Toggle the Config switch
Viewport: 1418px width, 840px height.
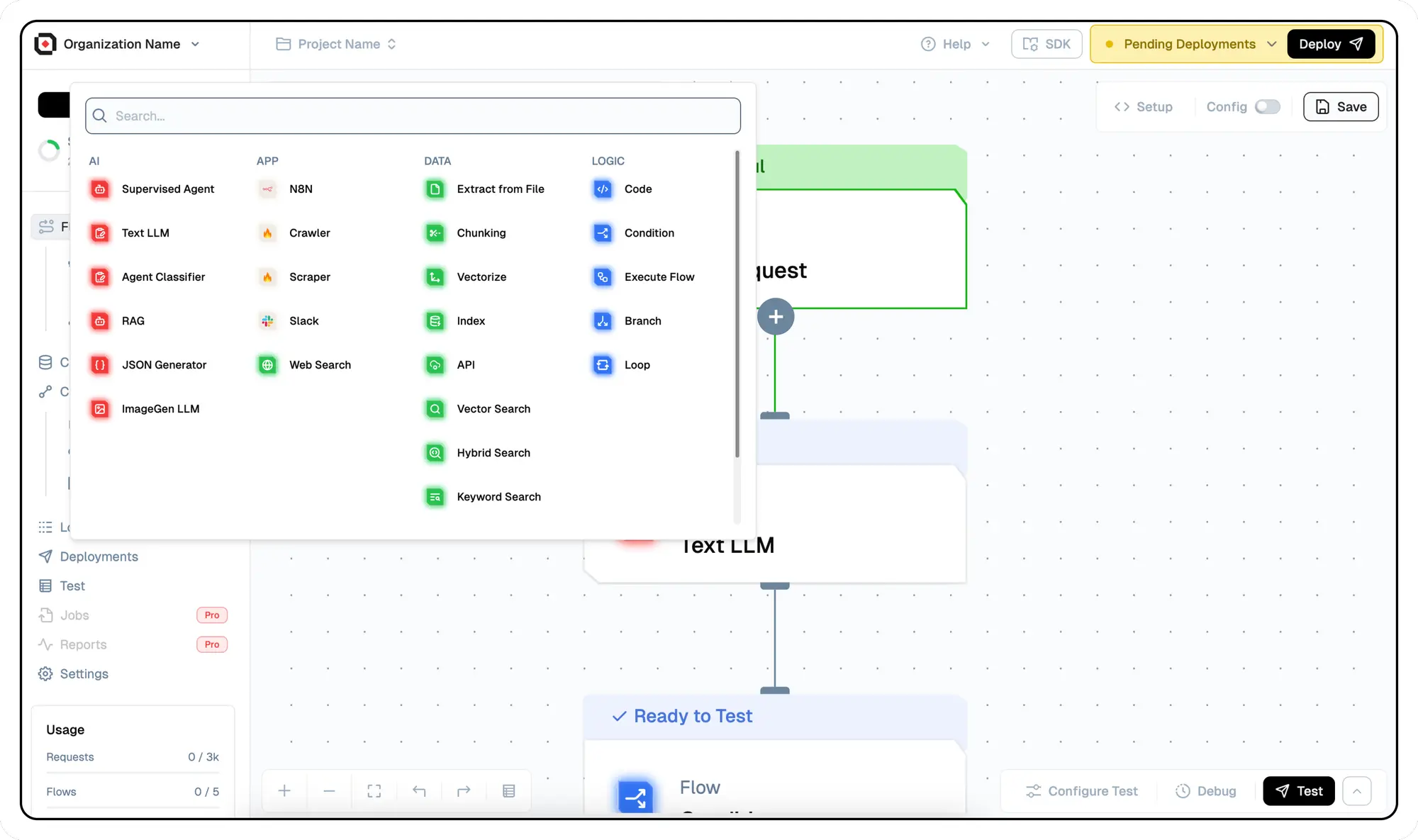1267,107
